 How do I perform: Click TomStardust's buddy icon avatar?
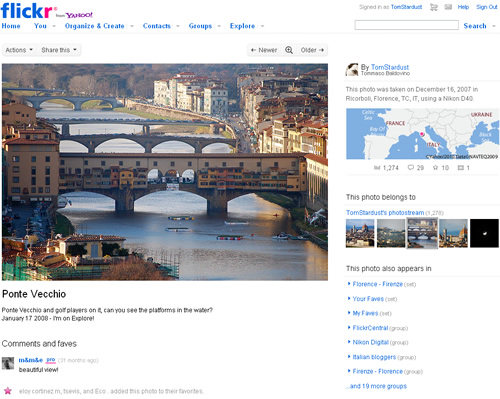[x=352, y=70]
